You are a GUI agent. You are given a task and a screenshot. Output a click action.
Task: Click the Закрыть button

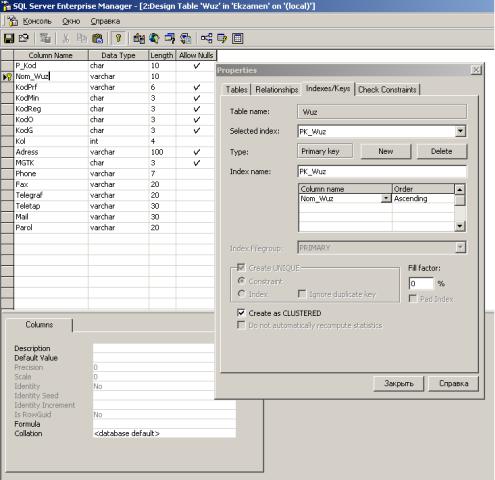[399, 384]
